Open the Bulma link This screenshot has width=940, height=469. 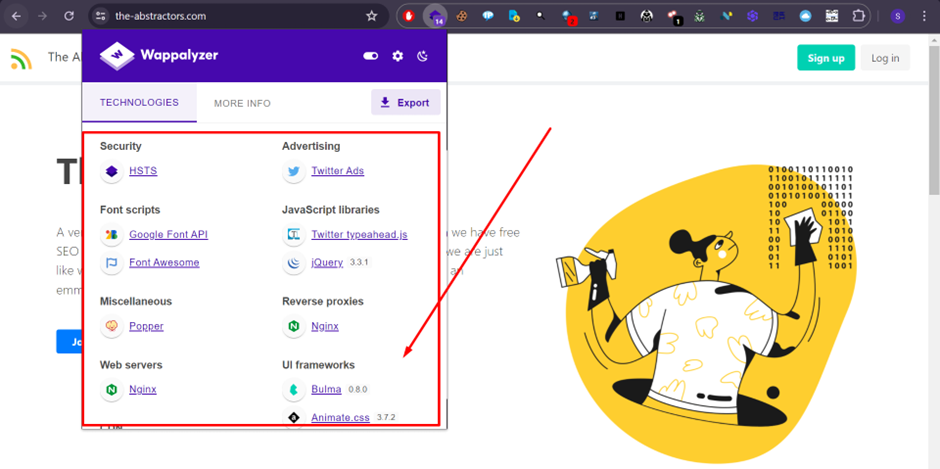coord(326,389)
